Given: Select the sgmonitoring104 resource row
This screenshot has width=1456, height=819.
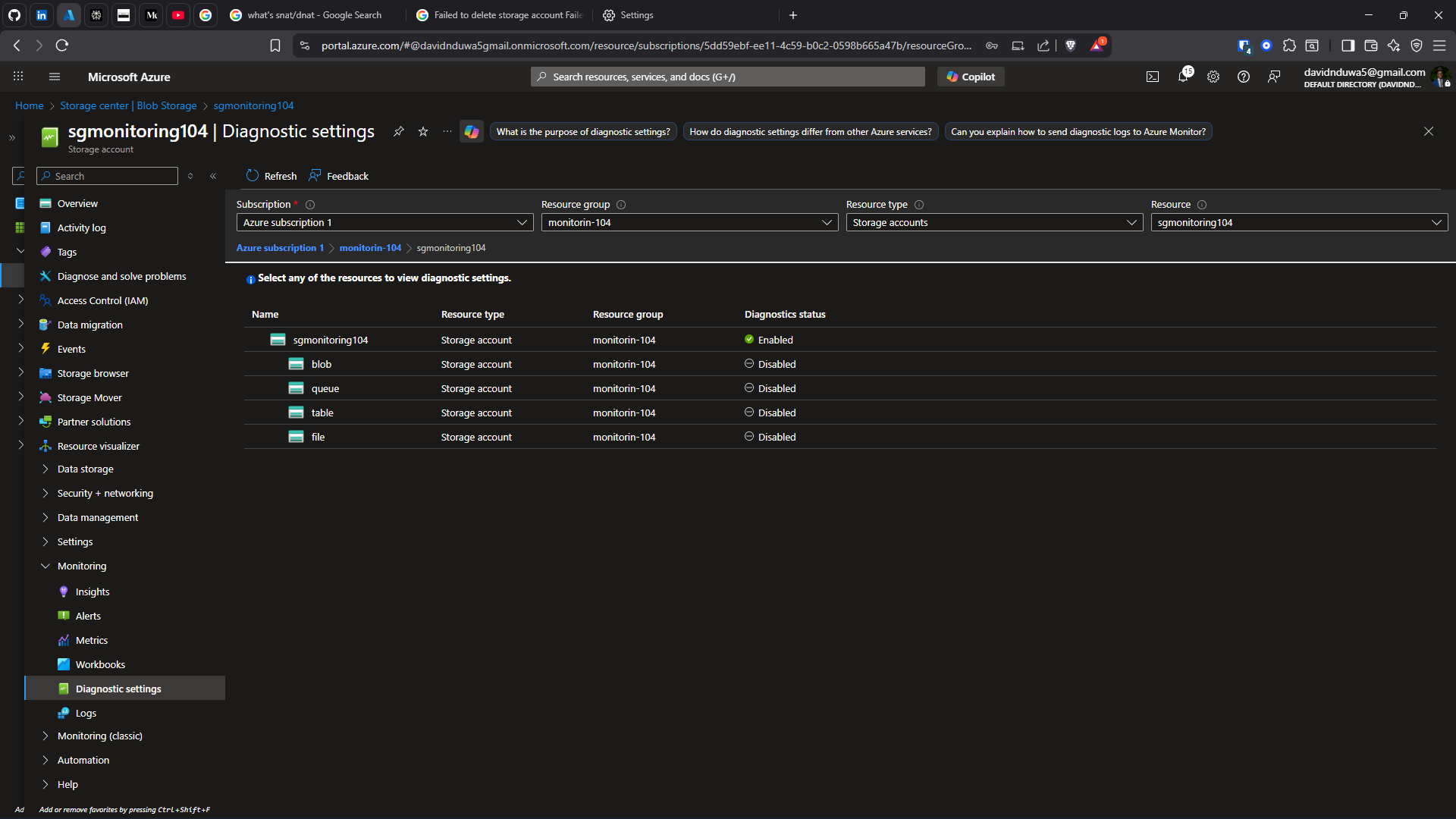Looking at the screenshot, I should 840,340.
